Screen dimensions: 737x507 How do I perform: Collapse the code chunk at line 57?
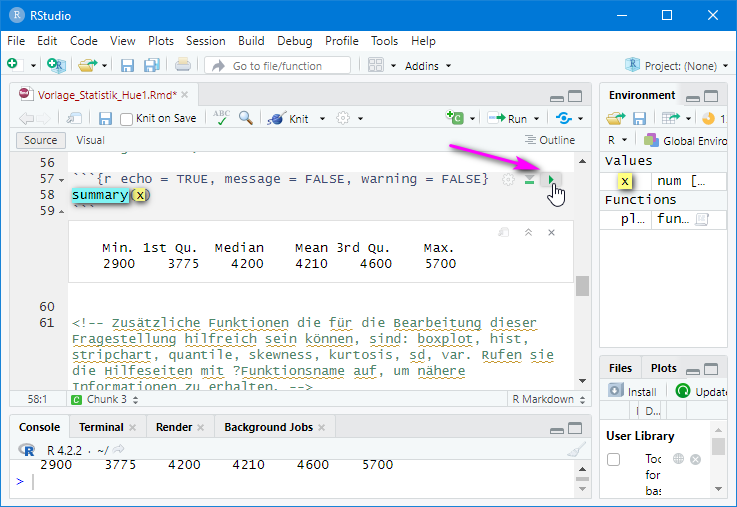[x=62, y=180]
